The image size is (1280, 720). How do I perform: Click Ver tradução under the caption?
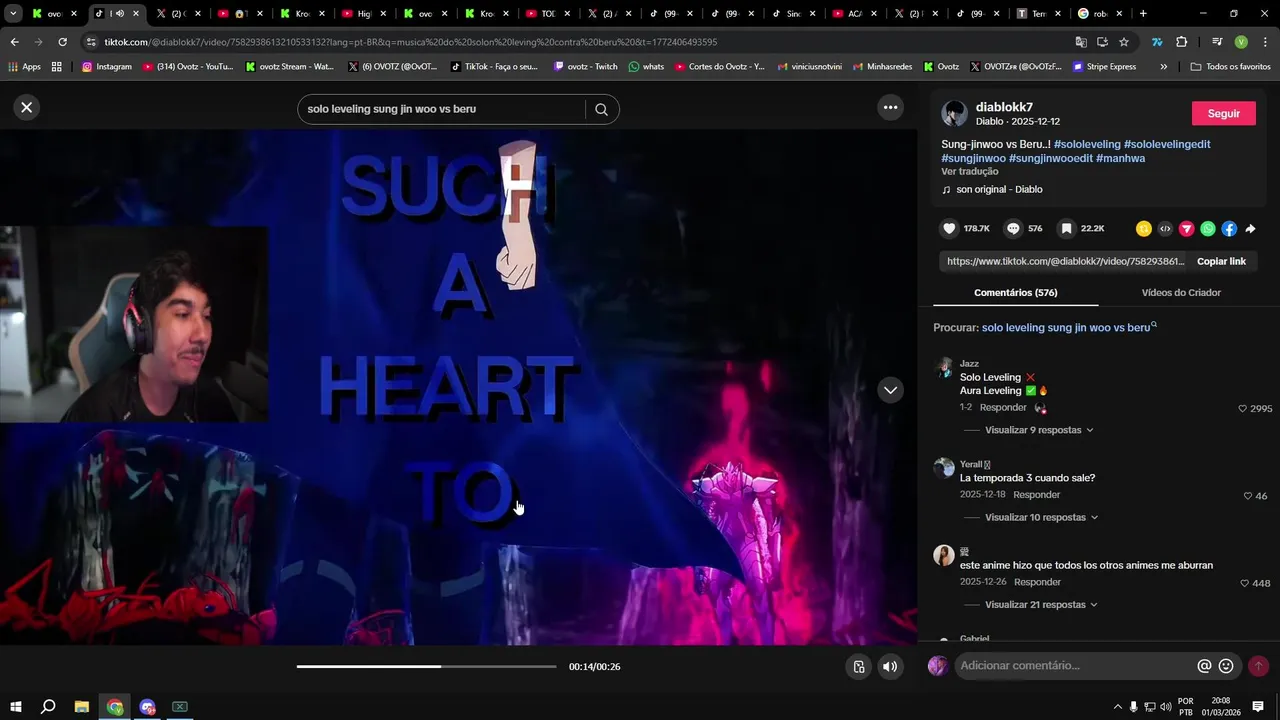[x=969, y=172]
